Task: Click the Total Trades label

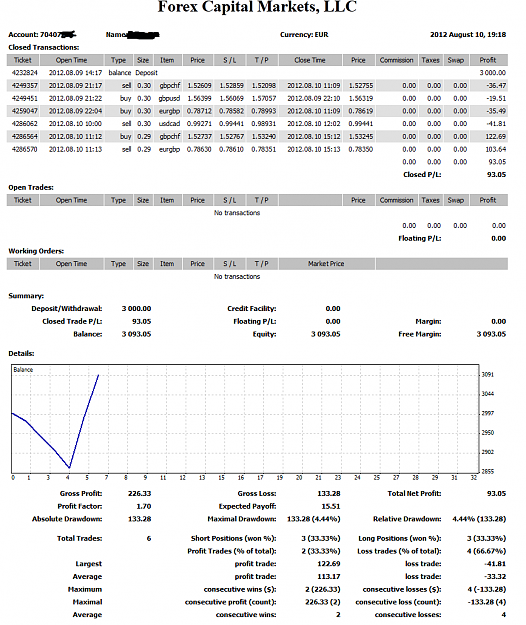Action: point(79,539)
